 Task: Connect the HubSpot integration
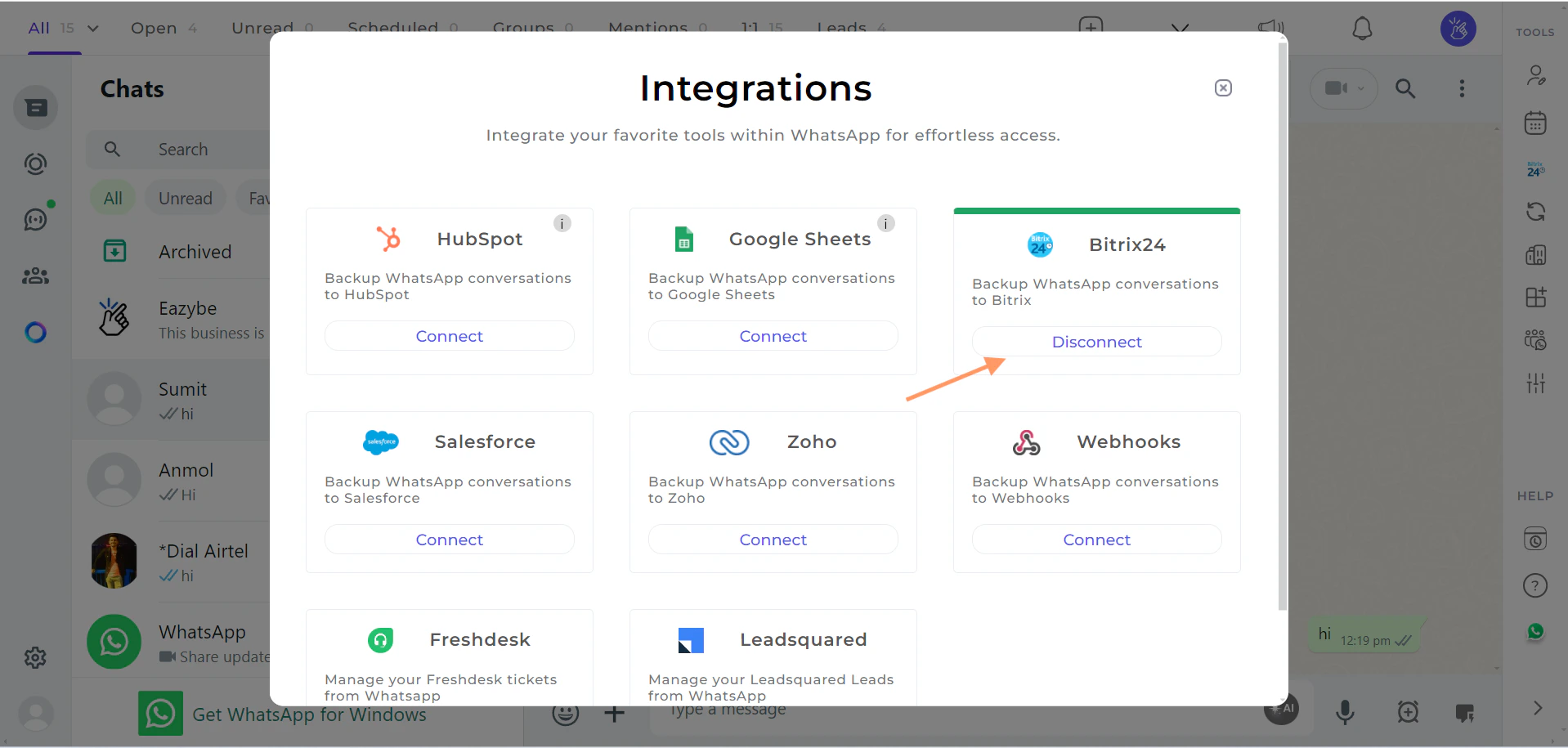(450, 336)
